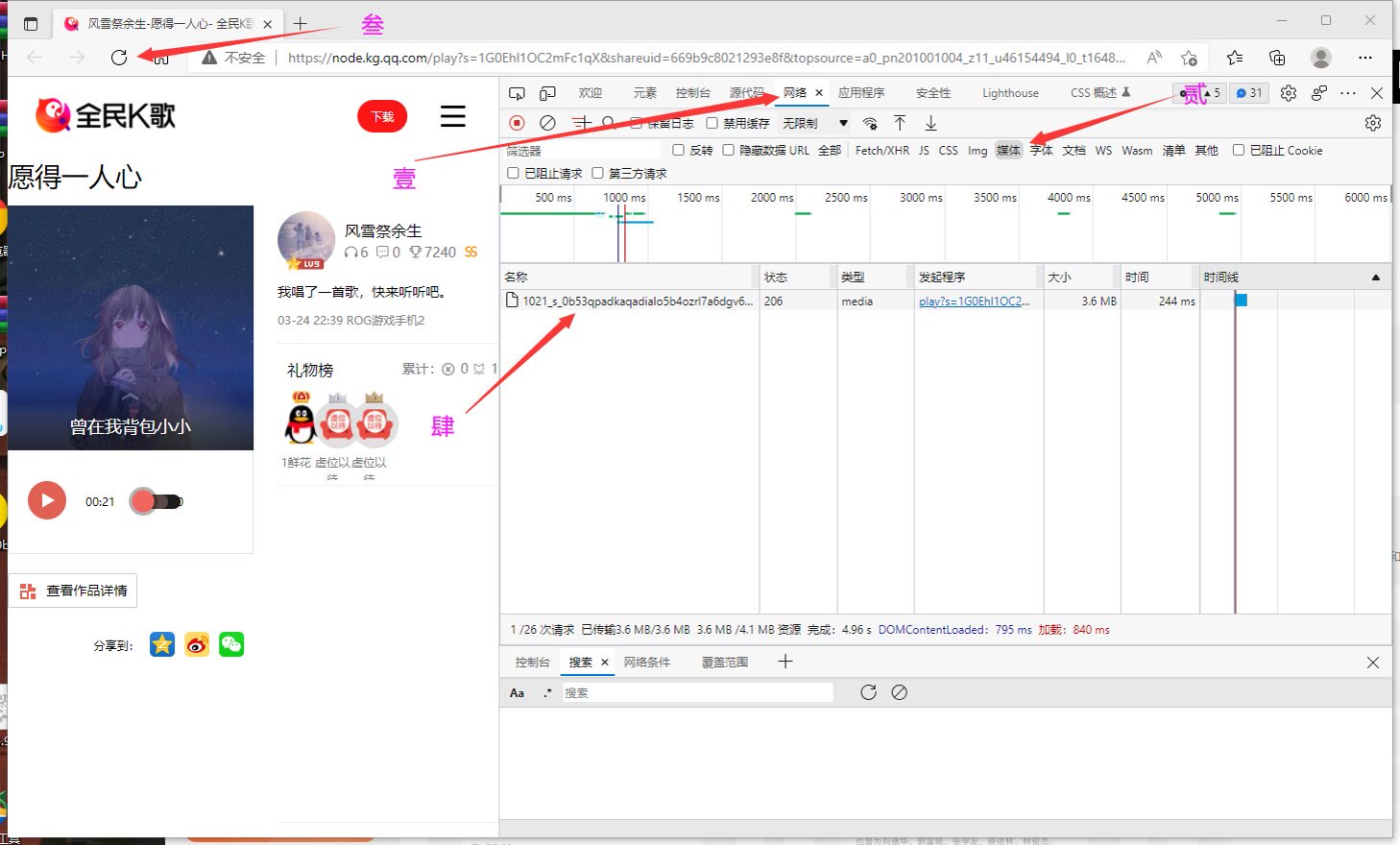Viewport: 1400px width, 845px height.
Task: Open the Lighthouse tab
Action: [1010, 93]
